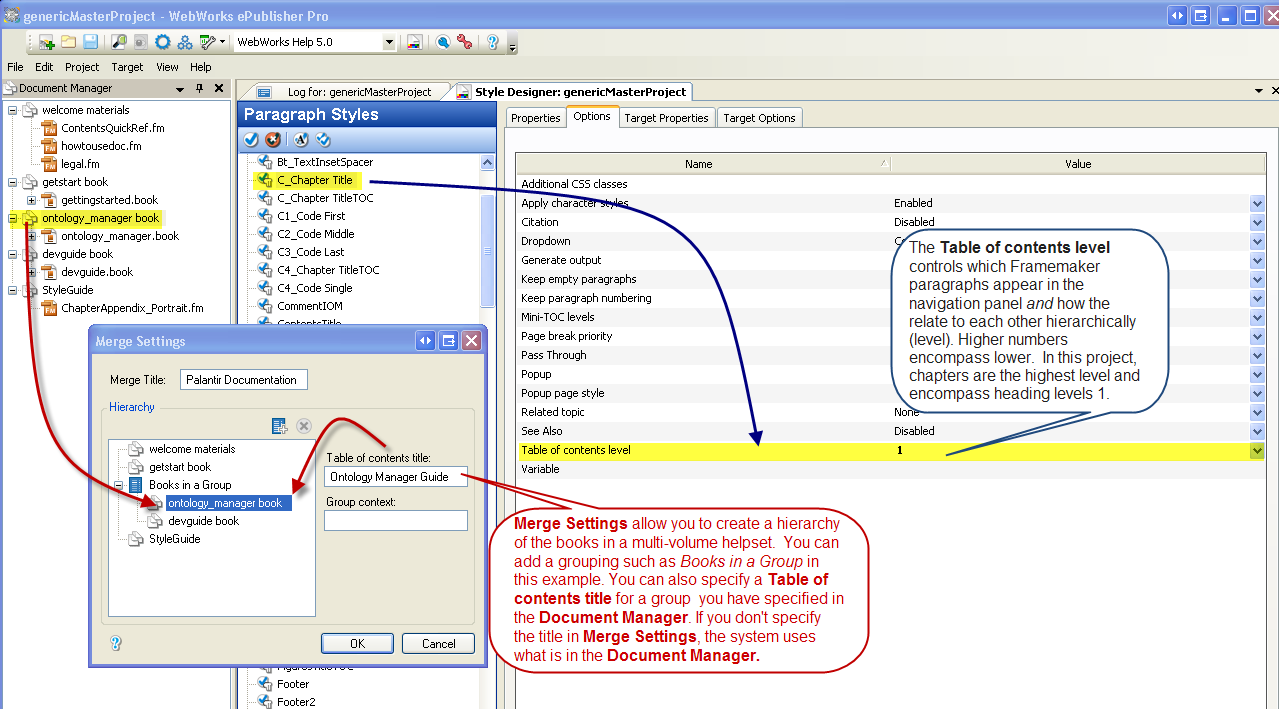The image size is (1279, 709).
Task: Click the Open project folder icon
Action: pyautogui.click(x=68, y=42)
